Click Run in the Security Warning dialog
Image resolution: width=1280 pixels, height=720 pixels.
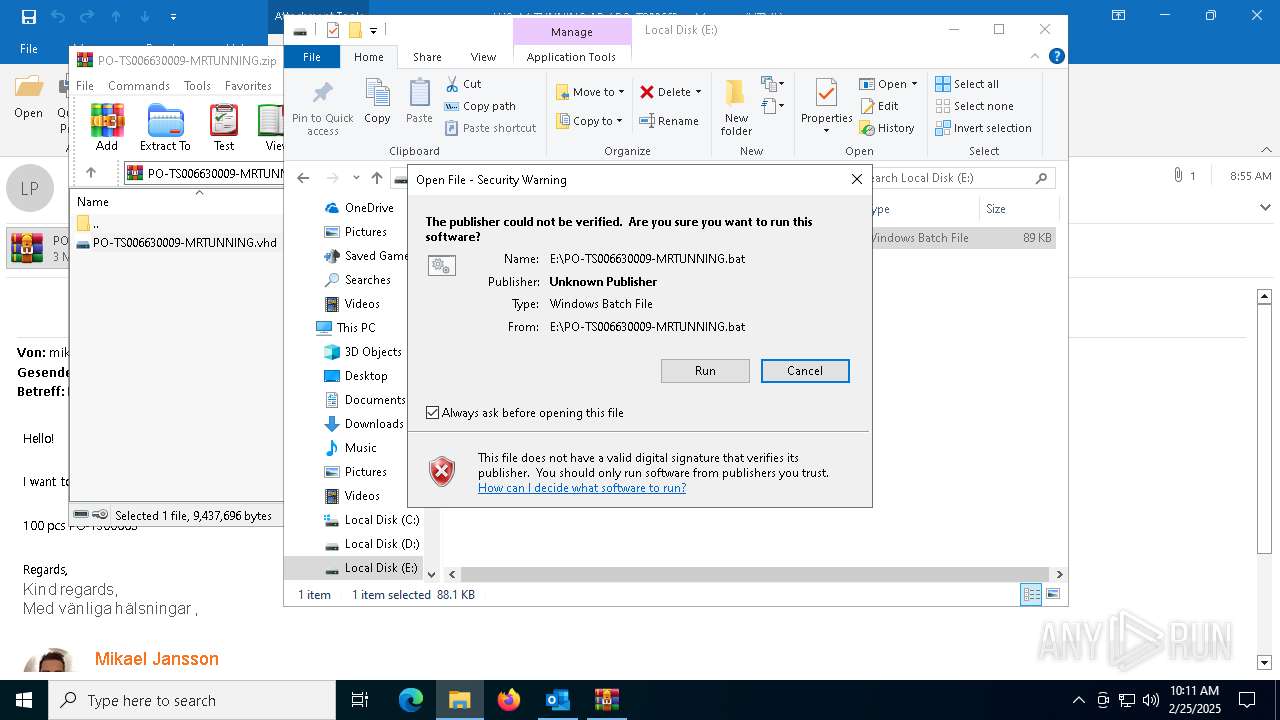pos(705,371)
